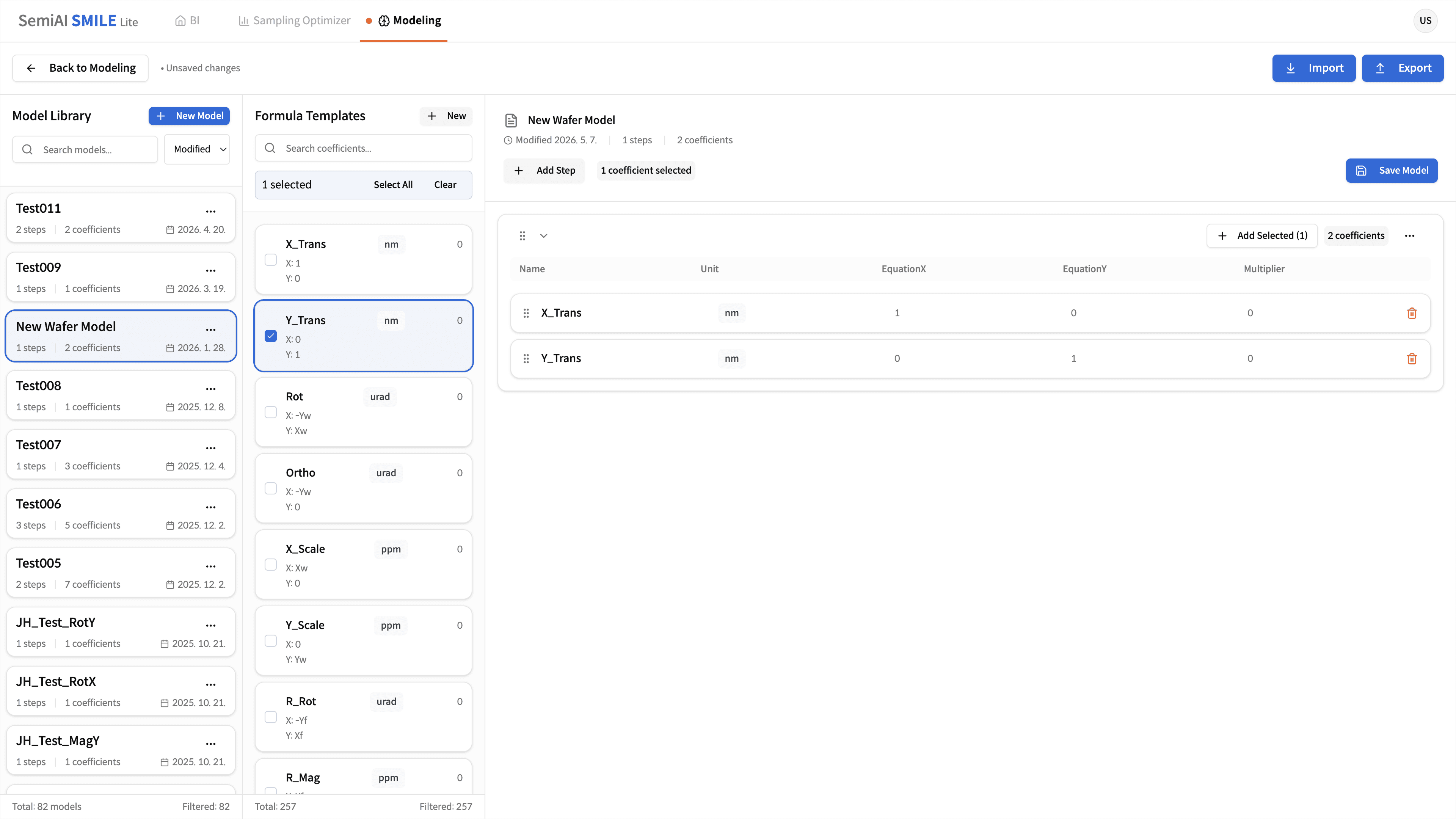1456x819 pixels.
Task: Open the Test006 model options menu
Action: (211, 507)
